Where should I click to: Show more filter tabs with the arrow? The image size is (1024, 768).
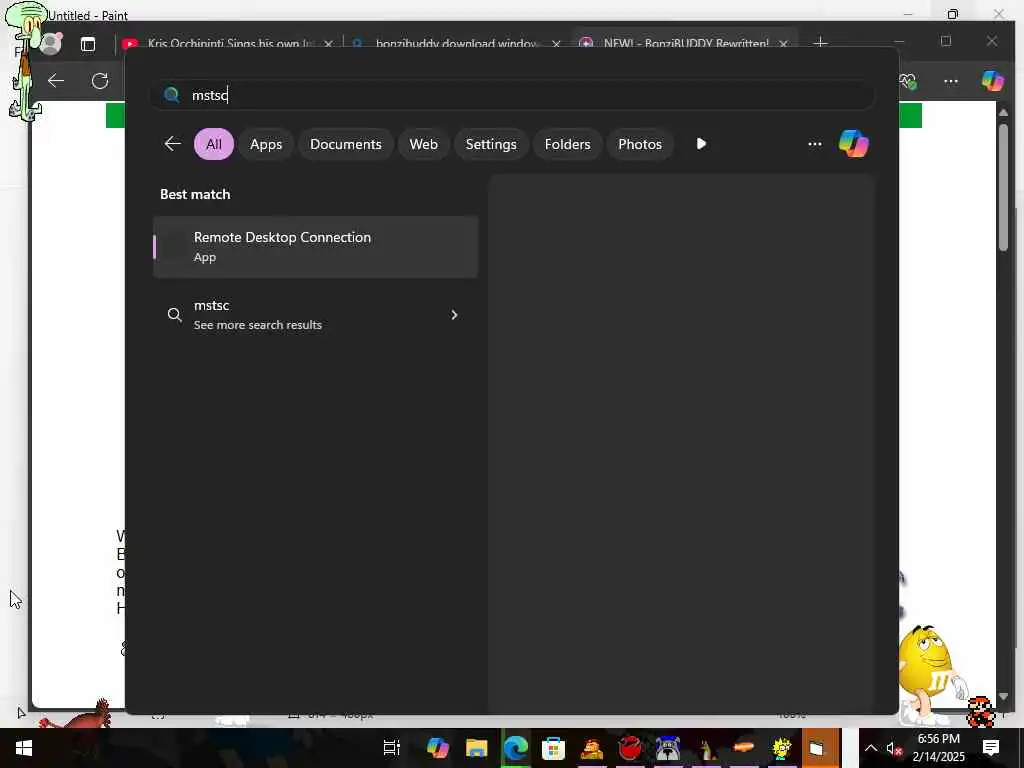[701, 144]
